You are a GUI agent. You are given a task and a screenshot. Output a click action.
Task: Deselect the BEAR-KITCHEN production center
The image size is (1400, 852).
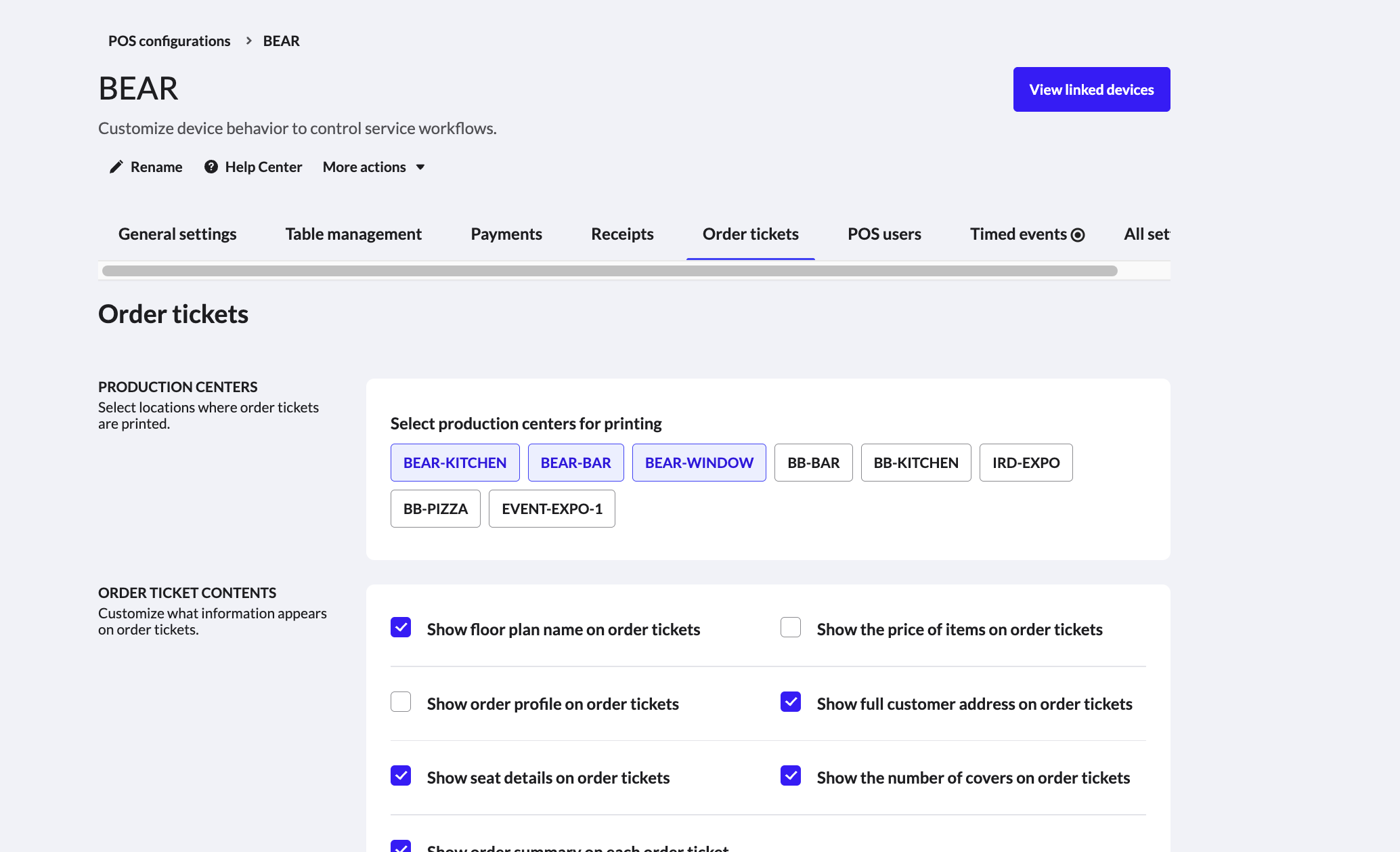[x=455, y=463]
